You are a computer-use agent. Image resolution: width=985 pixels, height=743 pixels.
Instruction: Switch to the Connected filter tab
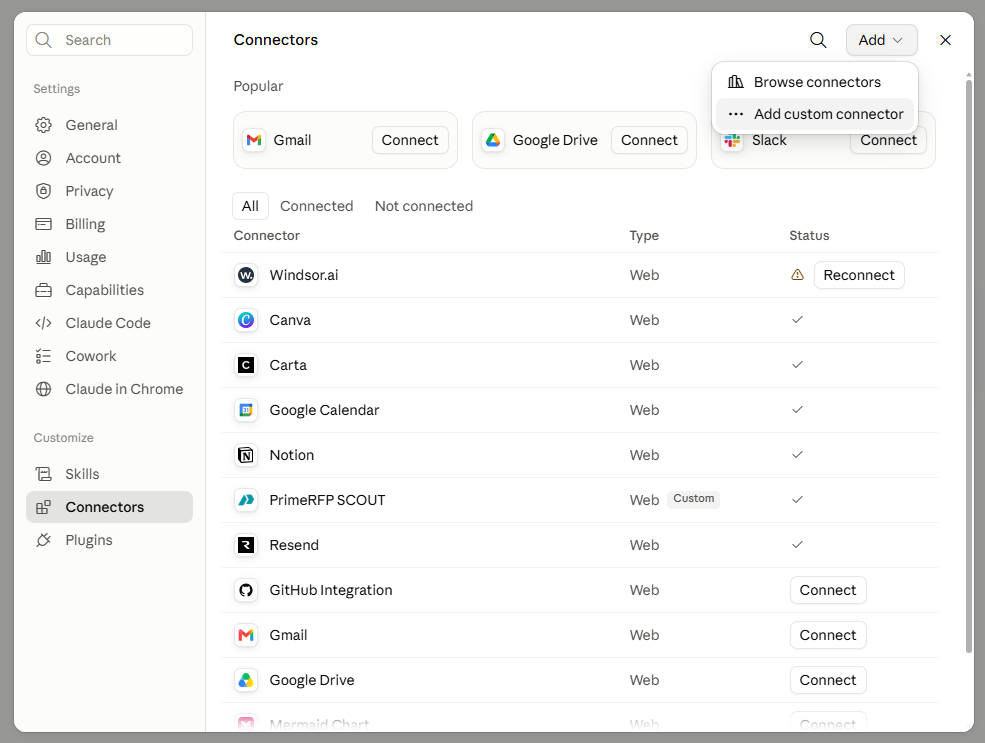tap(317, 206)
